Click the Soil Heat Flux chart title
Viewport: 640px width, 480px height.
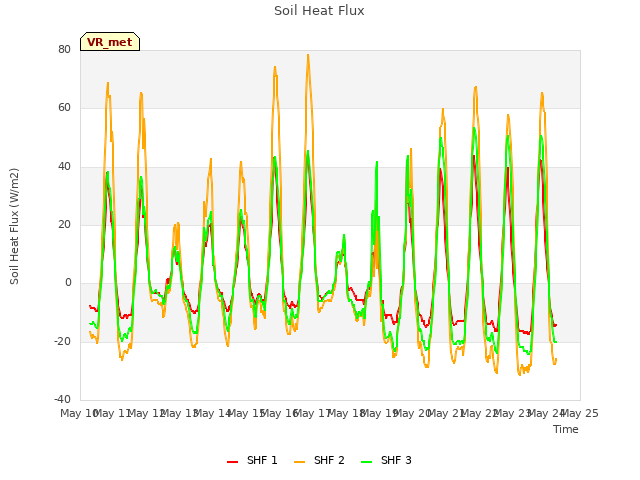click(319, 11)
